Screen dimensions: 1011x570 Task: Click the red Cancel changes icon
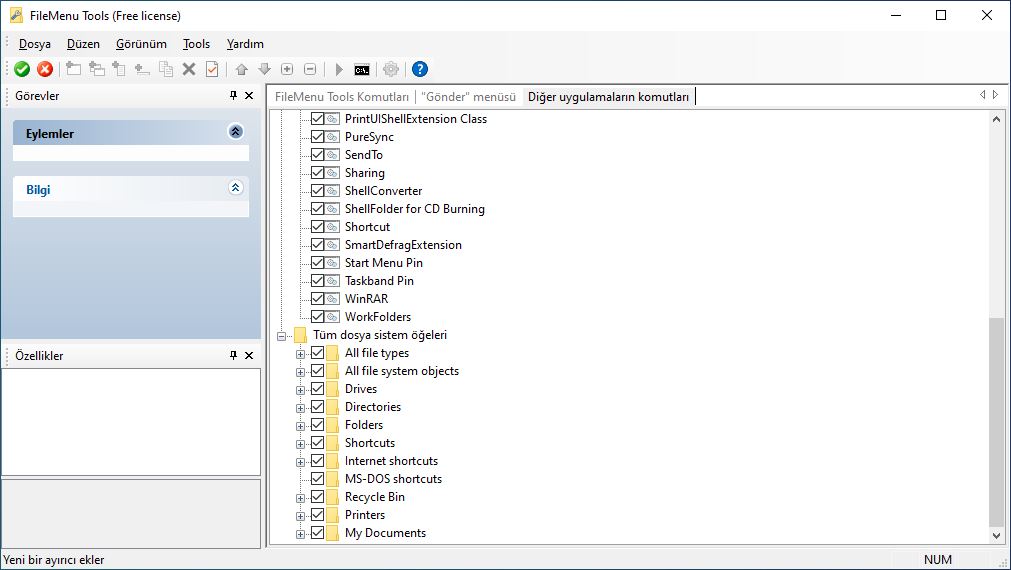[x=44, y=69]
